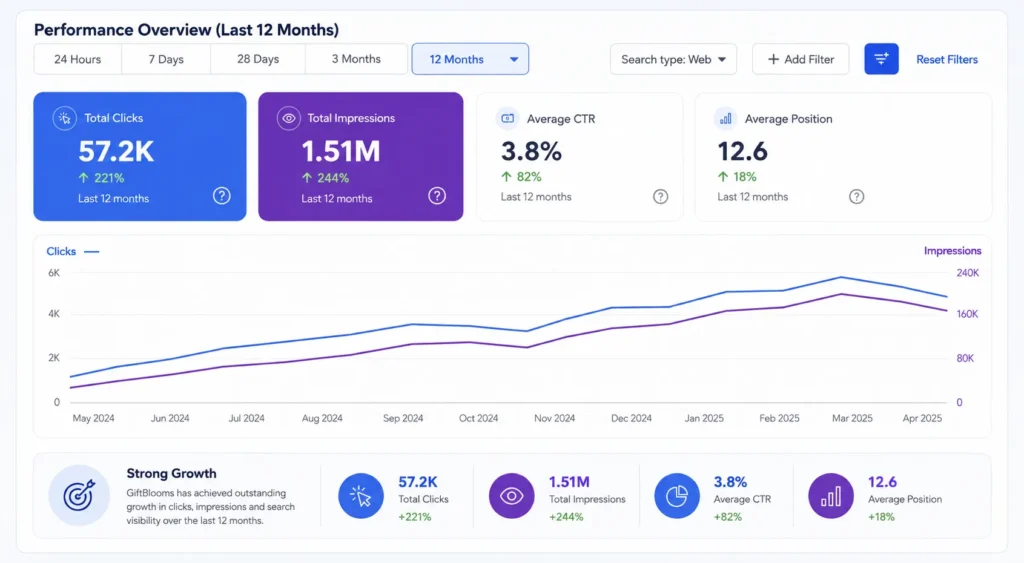
Task: Select the 24 Hours time range
Action: pyautogui.click(x=78, y=59)
